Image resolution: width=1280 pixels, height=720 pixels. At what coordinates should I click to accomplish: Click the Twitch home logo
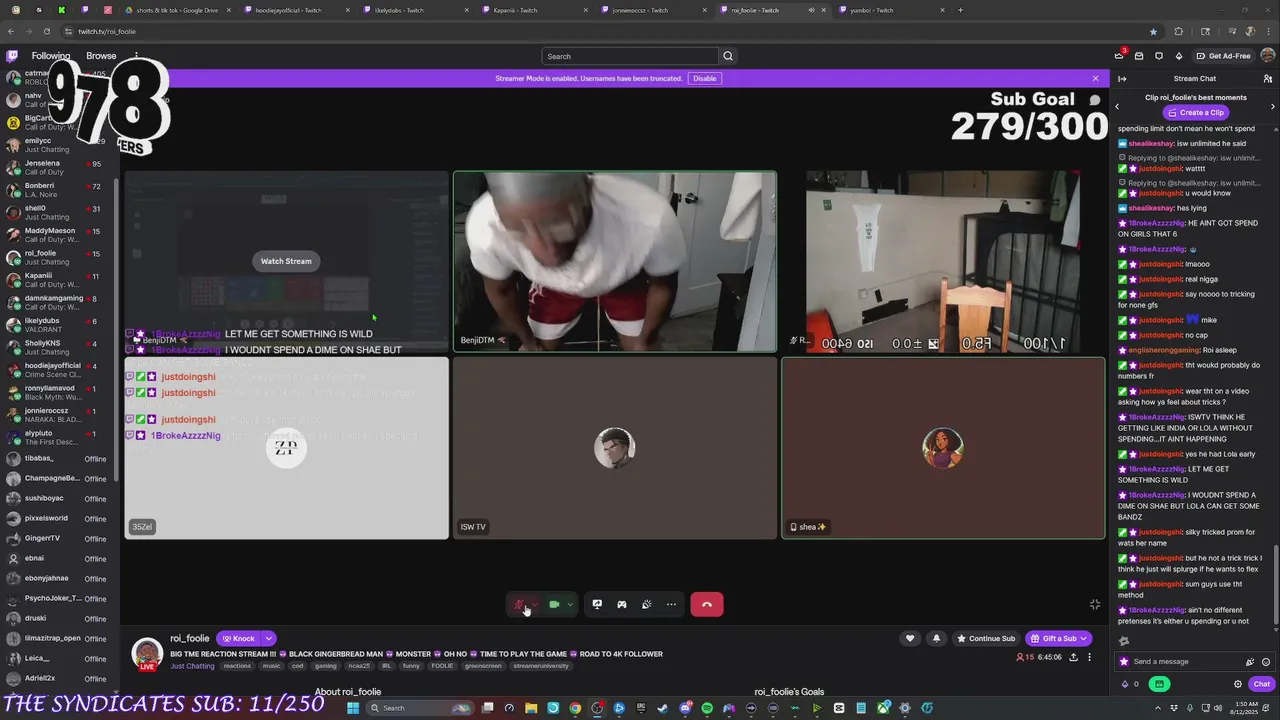12,56
